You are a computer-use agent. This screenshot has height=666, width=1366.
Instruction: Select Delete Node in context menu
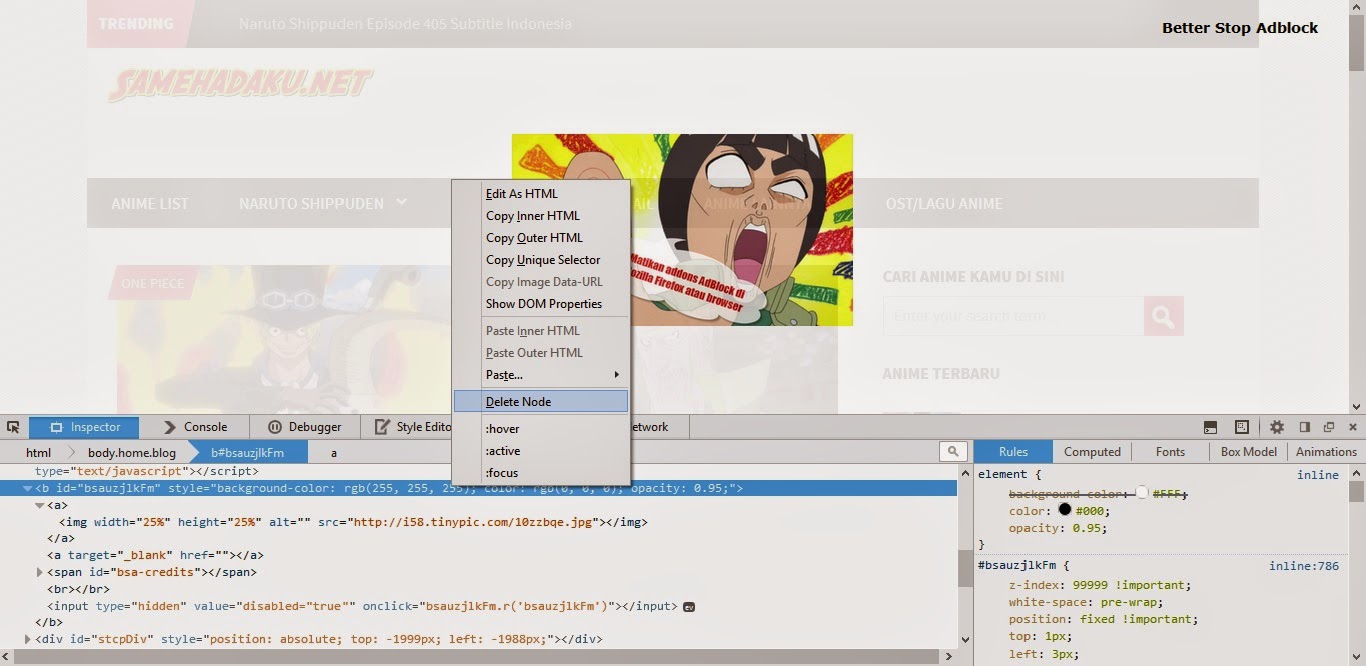(x=541, y=402)
